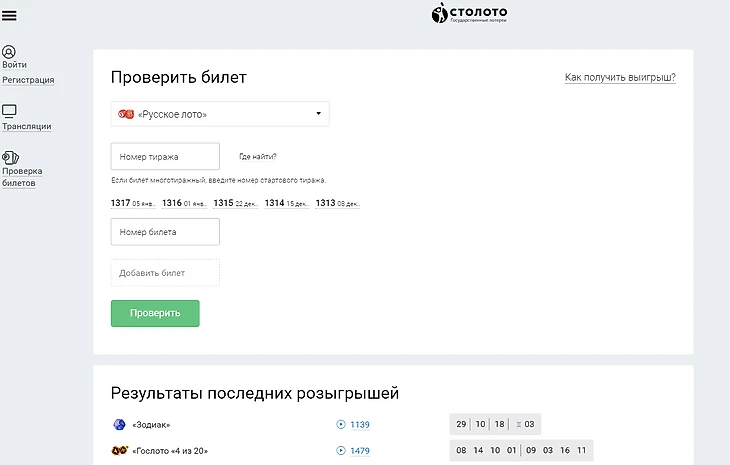Play the video for draw 1479
This screenshot has height=465, width=730.
pyautogui.click(x=341, y=451)
